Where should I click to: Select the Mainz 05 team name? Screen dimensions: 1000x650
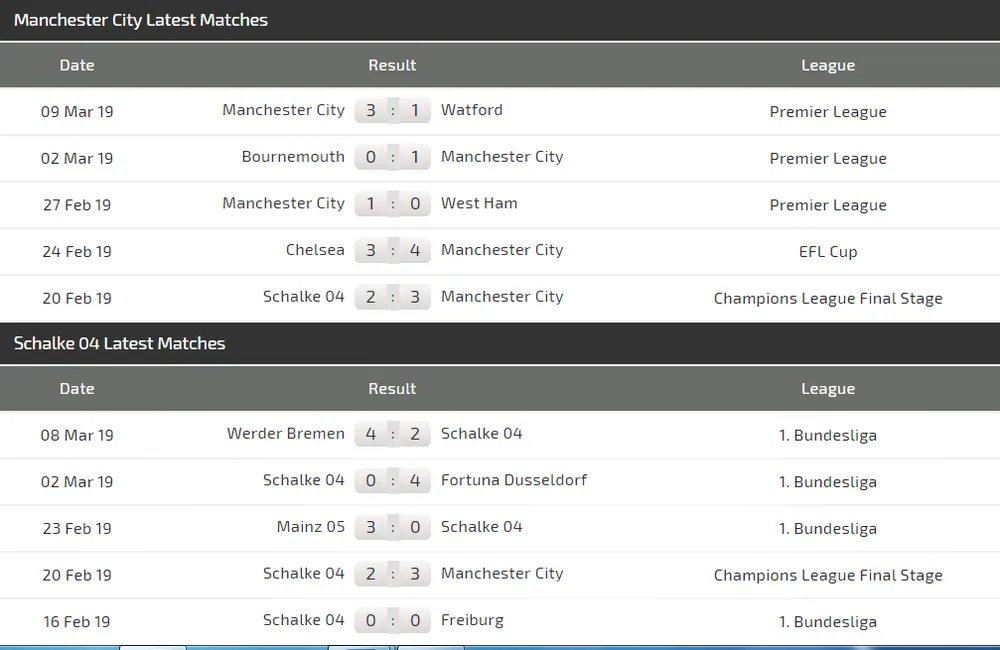click(311, 527)
